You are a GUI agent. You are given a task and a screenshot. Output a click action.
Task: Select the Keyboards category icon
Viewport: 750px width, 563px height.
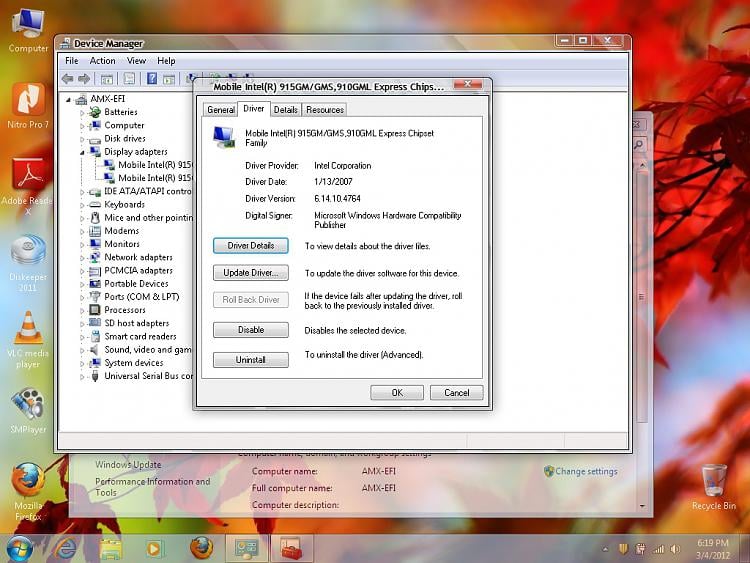95,205
